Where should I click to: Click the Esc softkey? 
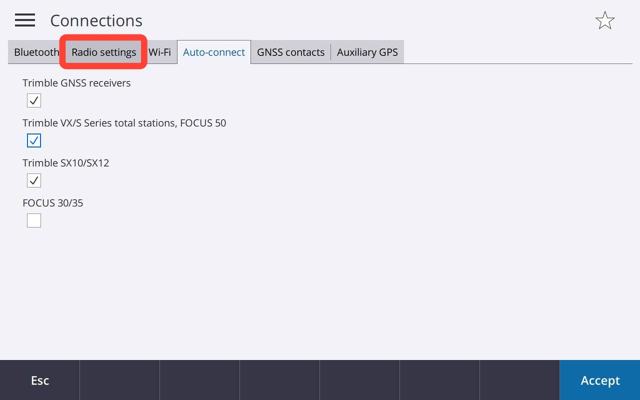pos(40,380)
